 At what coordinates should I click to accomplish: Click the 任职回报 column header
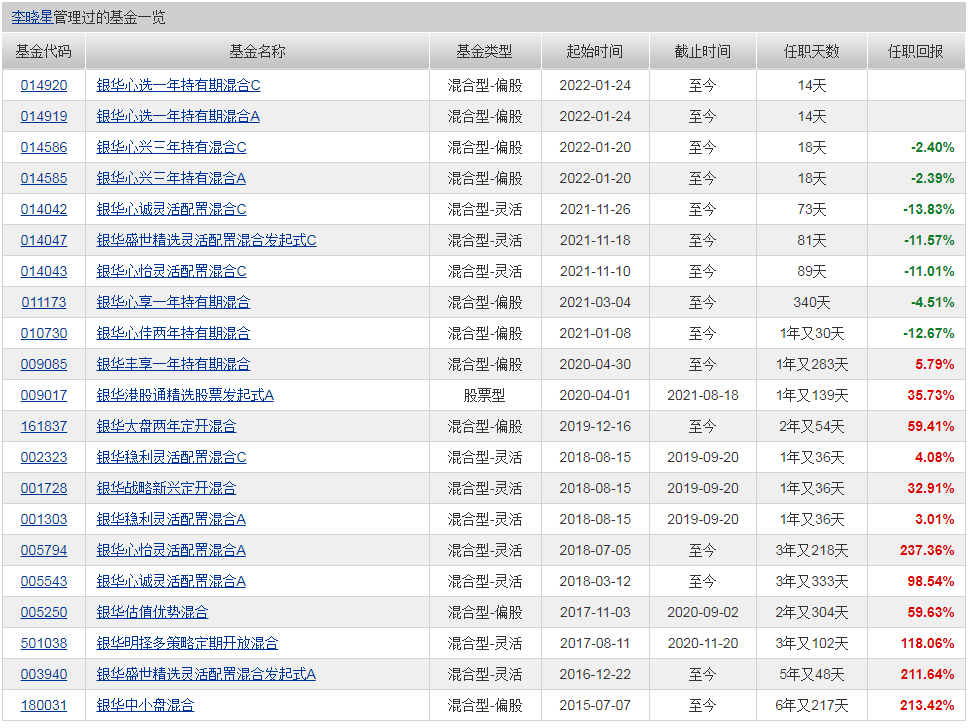(915, 52)
